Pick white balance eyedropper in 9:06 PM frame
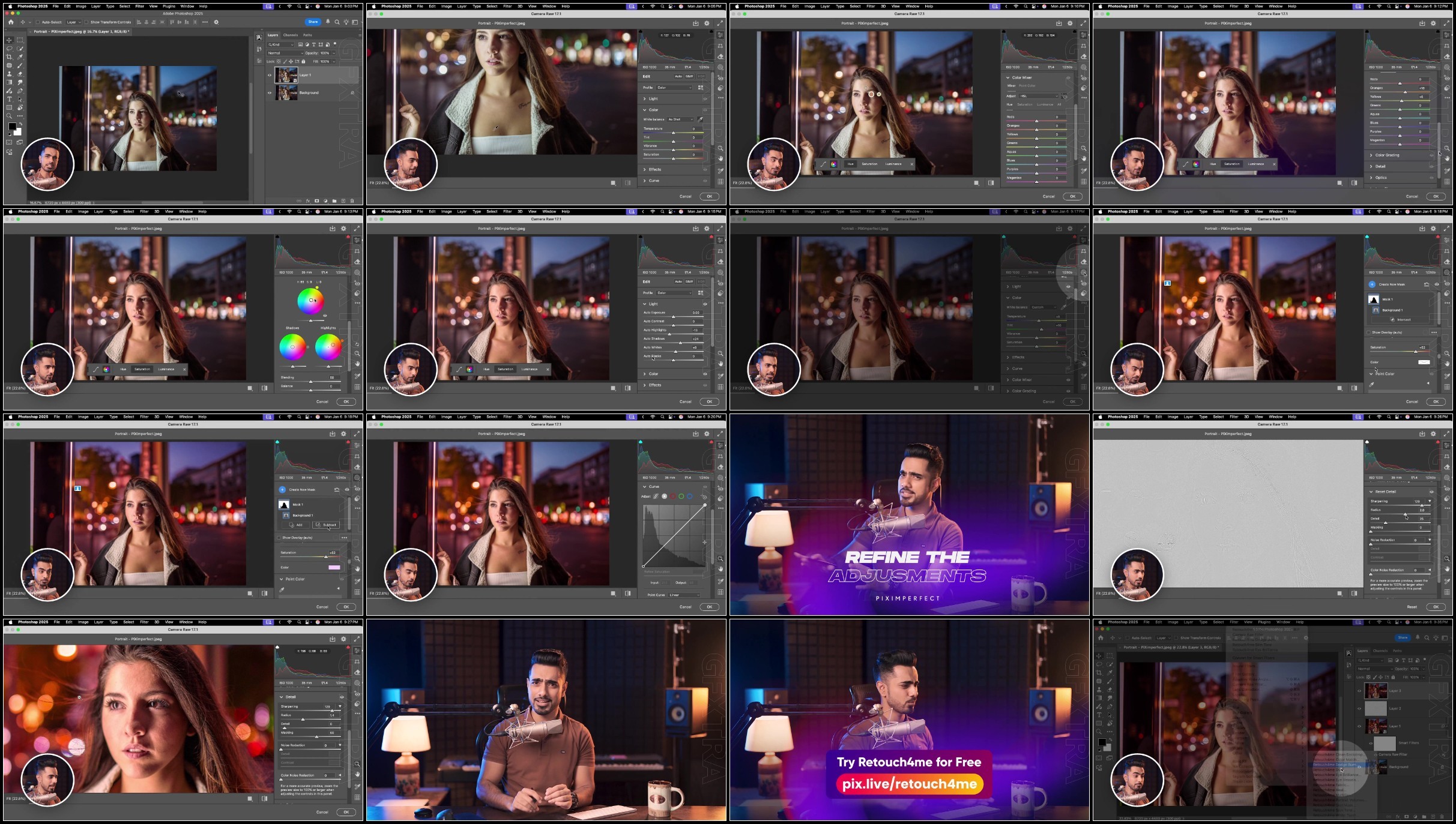This screenshot has height=824, width=1456. point(700,119)
